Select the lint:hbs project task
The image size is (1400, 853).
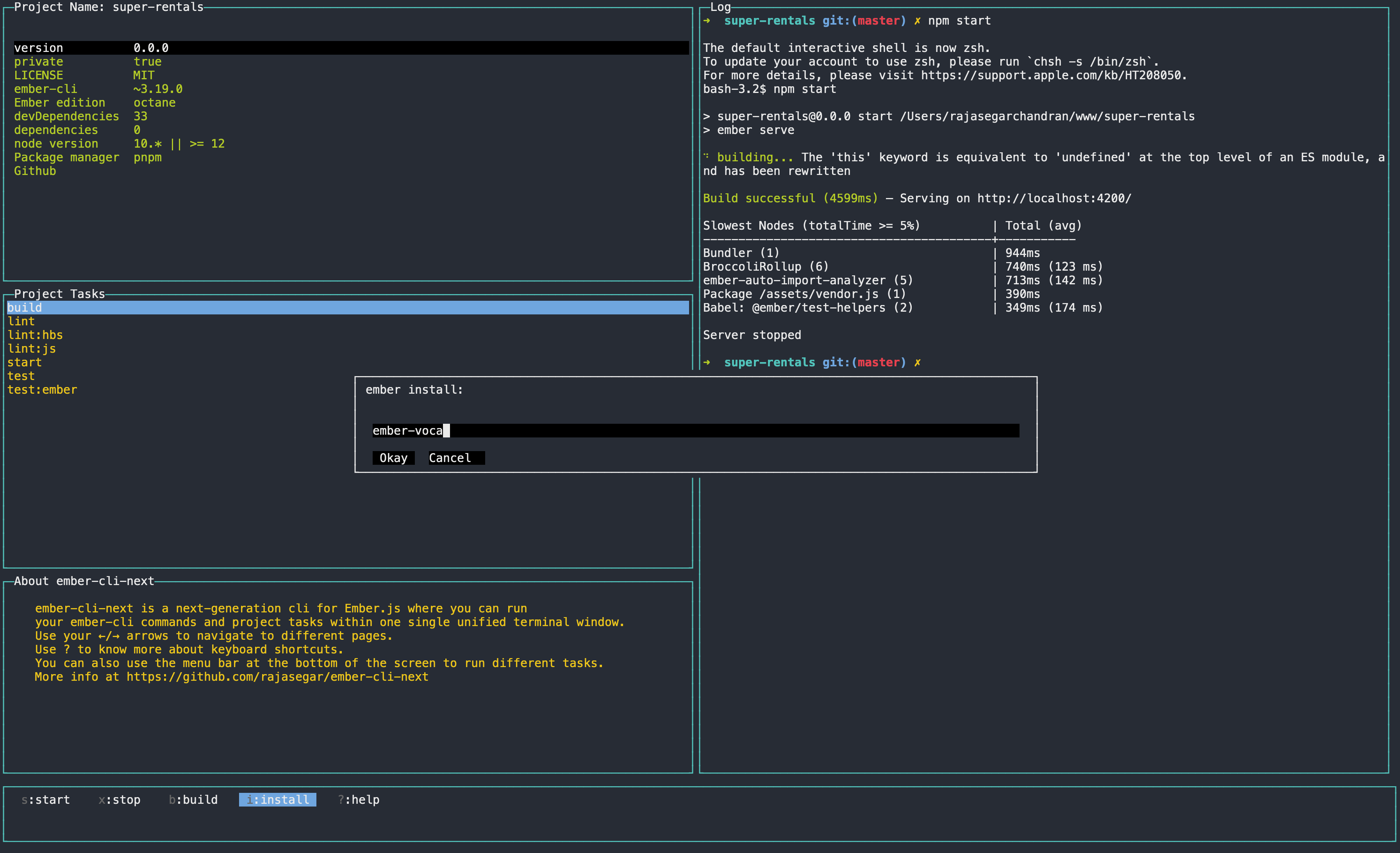[35, 335]
